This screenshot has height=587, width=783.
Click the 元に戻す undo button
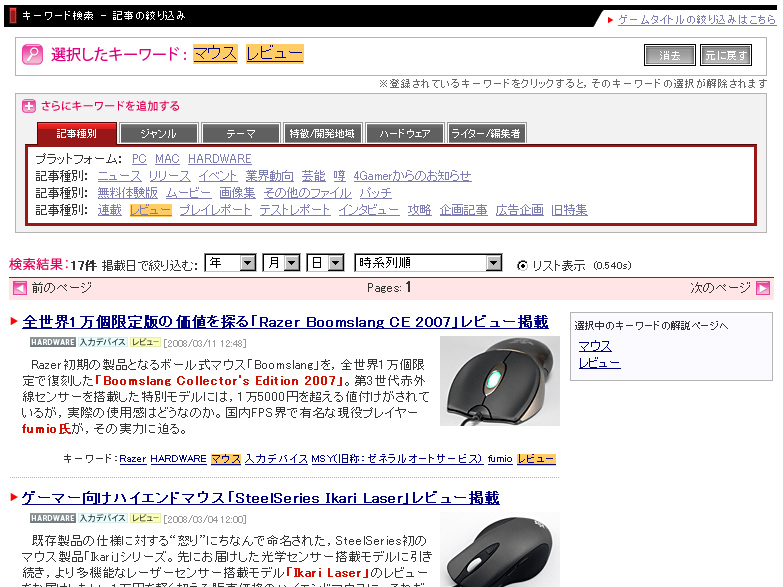726,55
